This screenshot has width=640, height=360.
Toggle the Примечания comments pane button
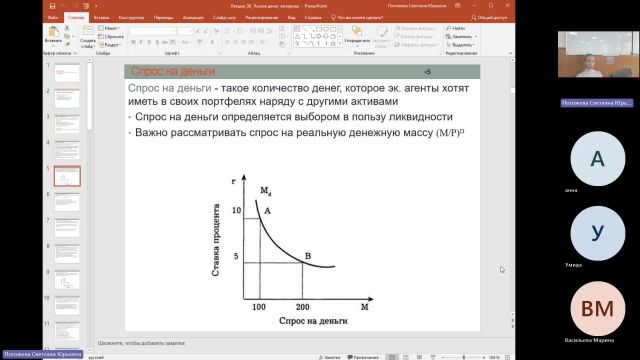tap(363, 357)
